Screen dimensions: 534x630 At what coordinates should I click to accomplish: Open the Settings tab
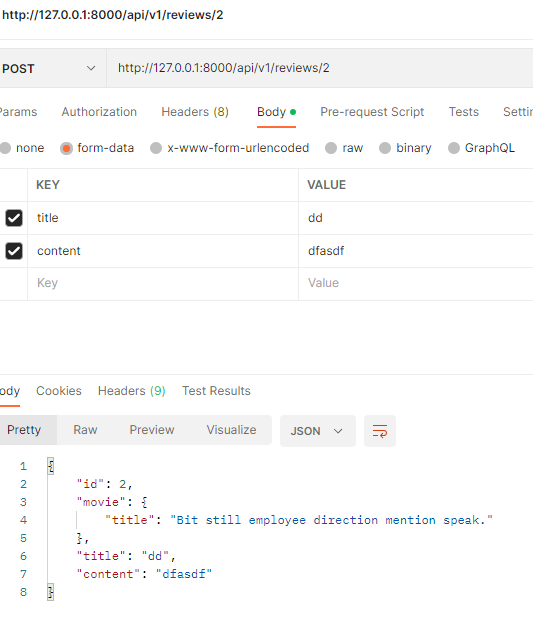tap(518, 112)
